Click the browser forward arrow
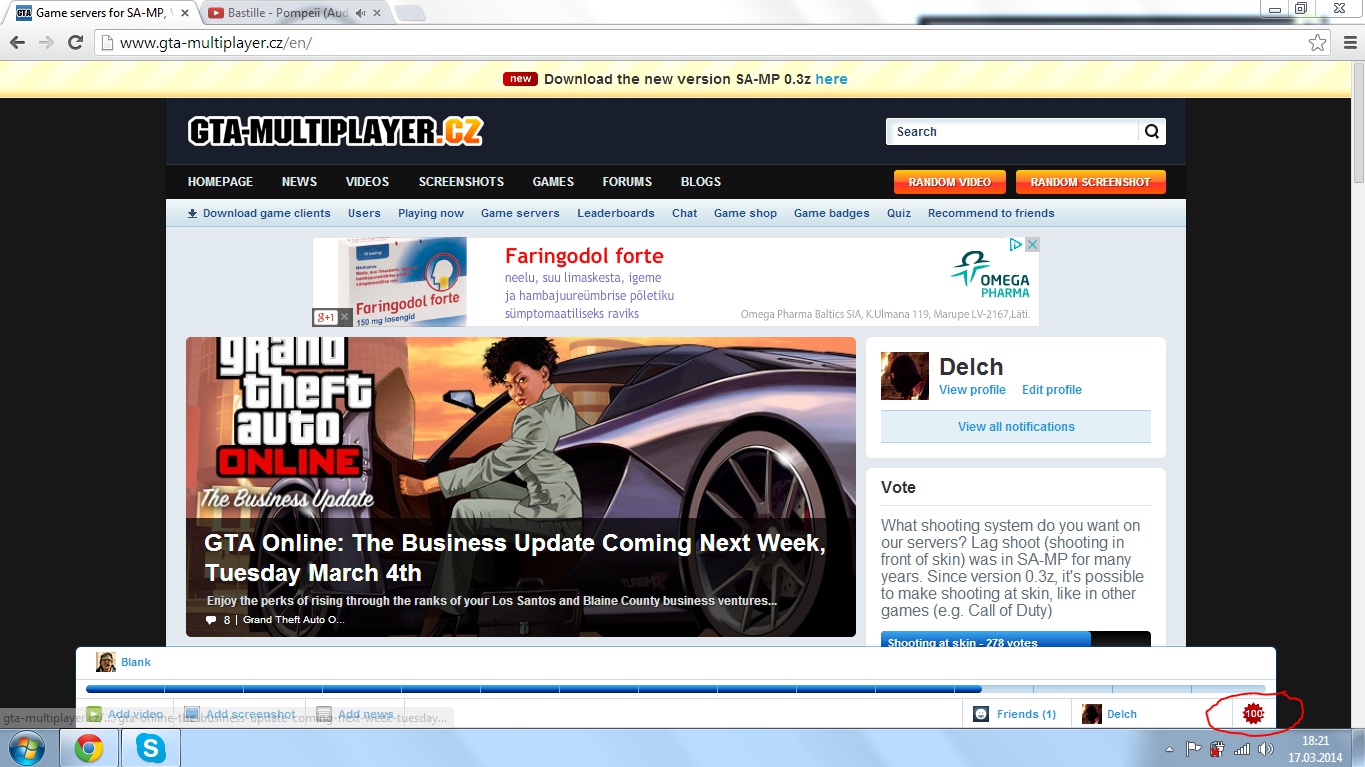This screenshot has height=767, width=1365. click(x=46, y=43)
